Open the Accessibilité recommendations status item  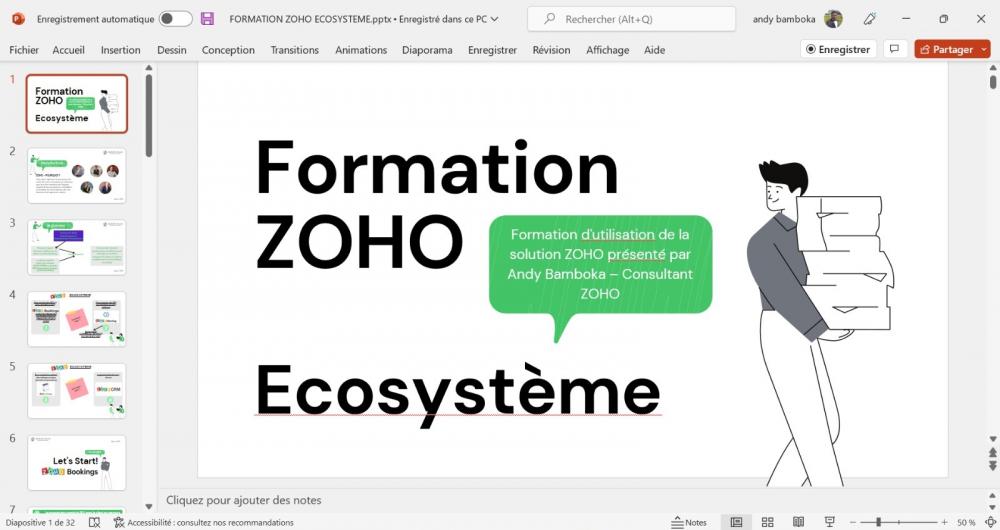coord(203,522)
